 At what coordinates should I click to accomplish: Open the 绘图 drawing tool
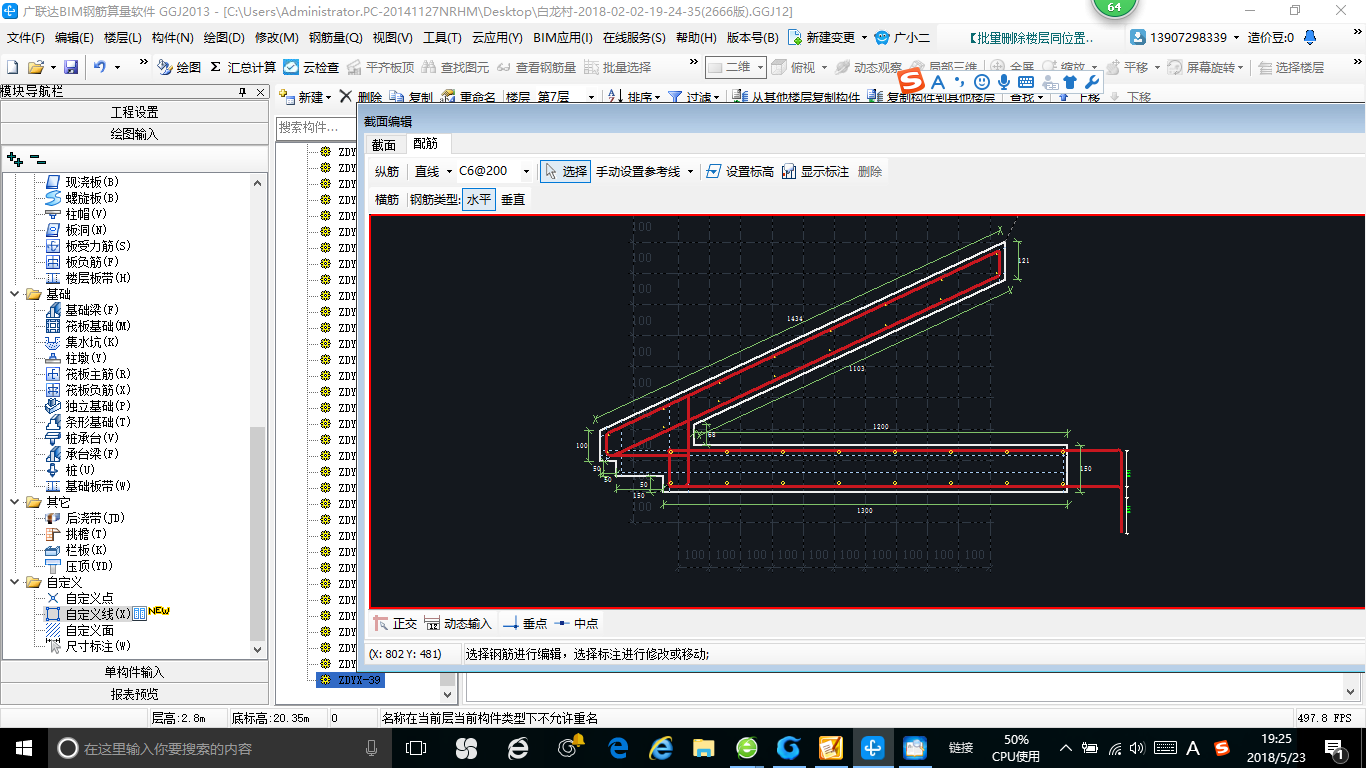[179, 67]
